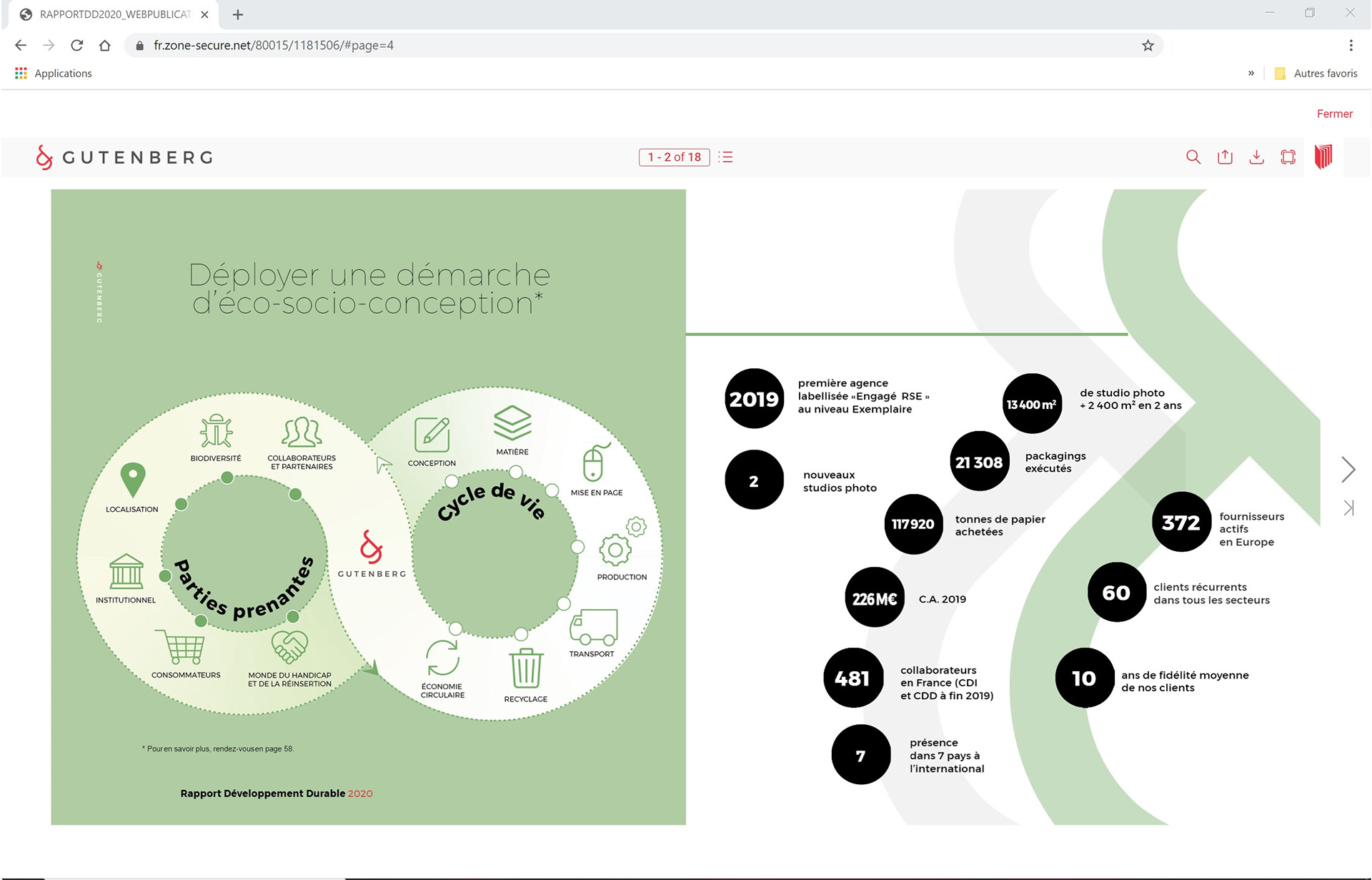This screenshot has height=880, width=1372.
Task: Open the Chrome three-dot menu
Action: click(x=1351, y=45)
